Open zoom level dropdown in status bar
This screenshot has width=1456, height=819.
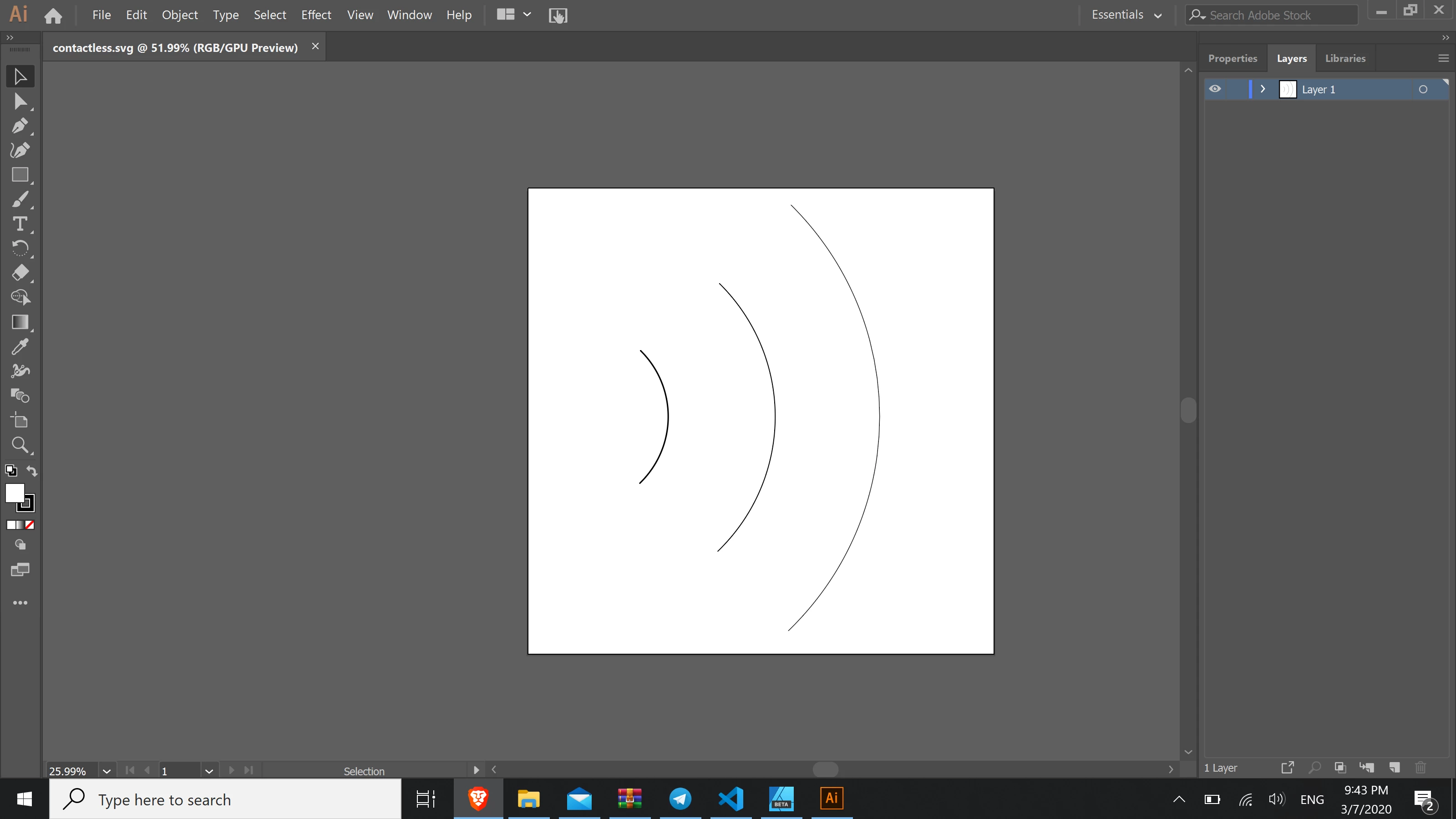point(106,771)
